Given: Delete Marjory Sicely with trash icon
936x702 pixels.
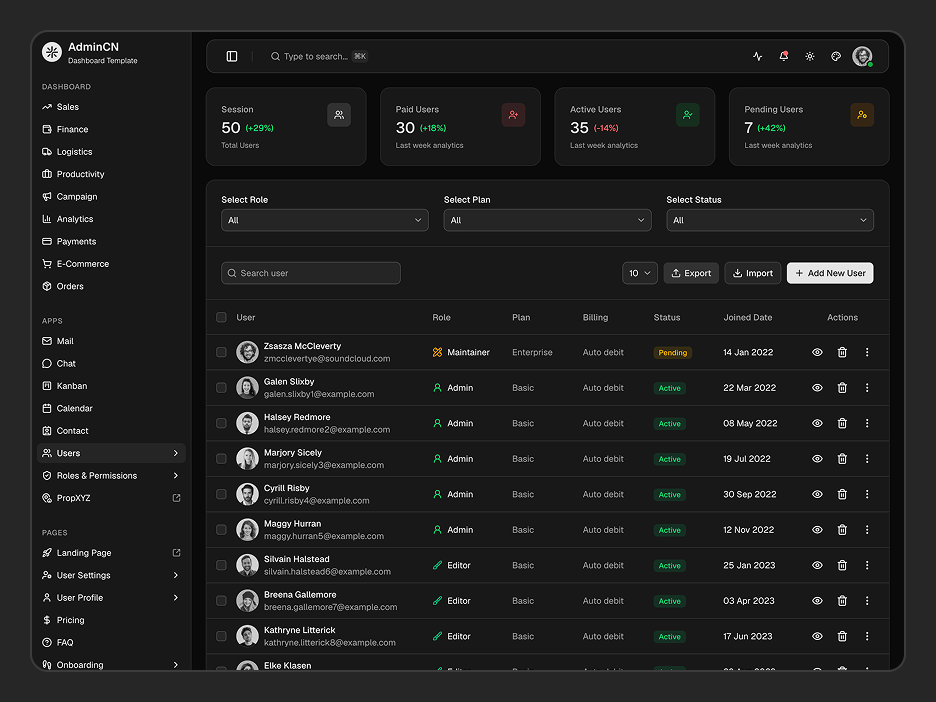Looking at the screenshot, I should click(842, 458).
